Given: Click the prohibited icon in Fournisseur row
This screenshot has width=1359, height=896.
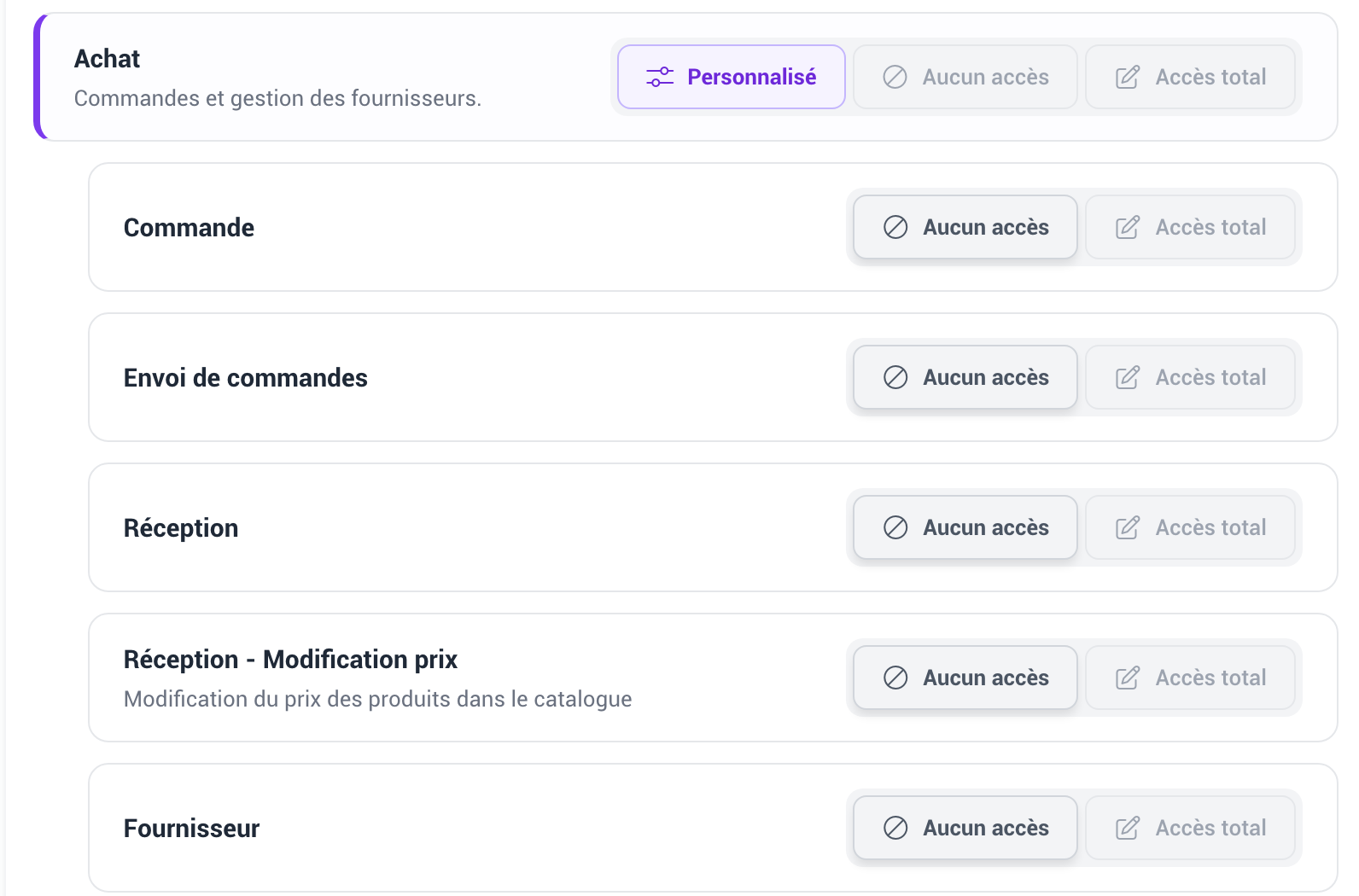Looking at the screenshot, I should (x=895, y=828).
